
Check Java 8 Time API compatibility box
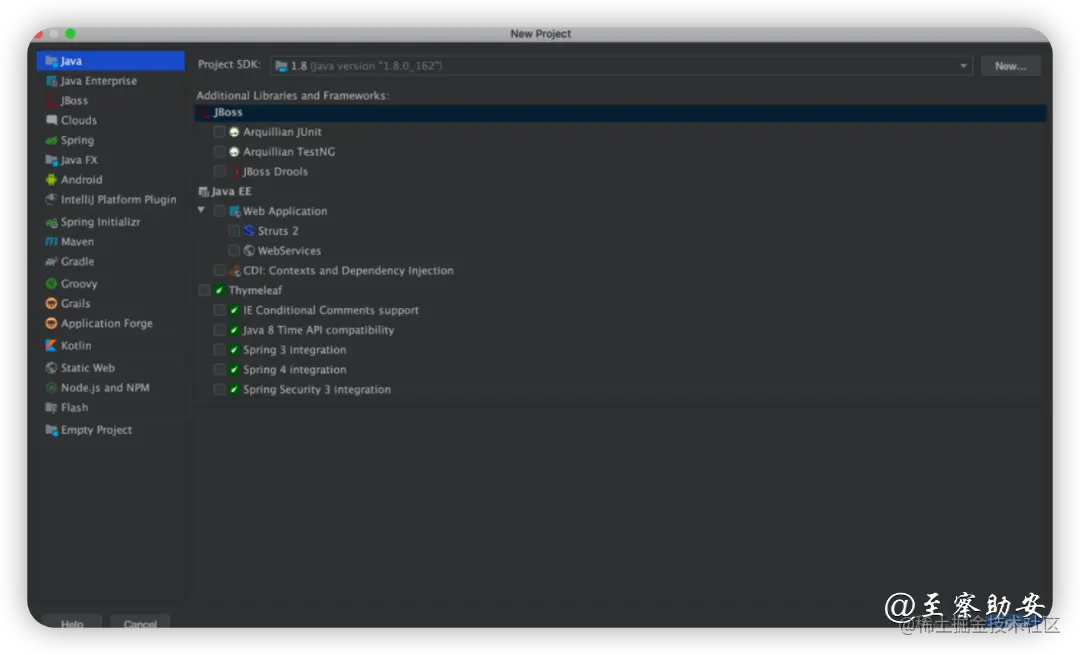[x=219, y=331]
